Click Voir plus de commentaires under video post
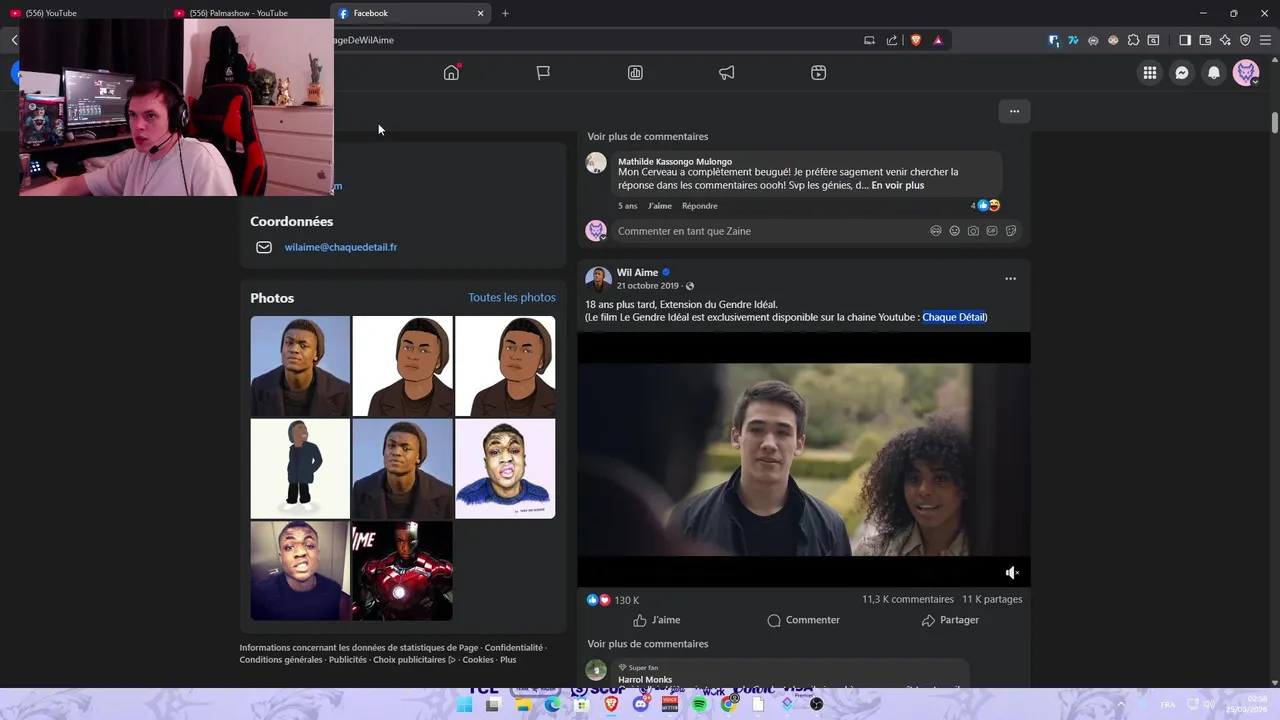The width and height of the screenshot is (1280, 720). point(648,644)
